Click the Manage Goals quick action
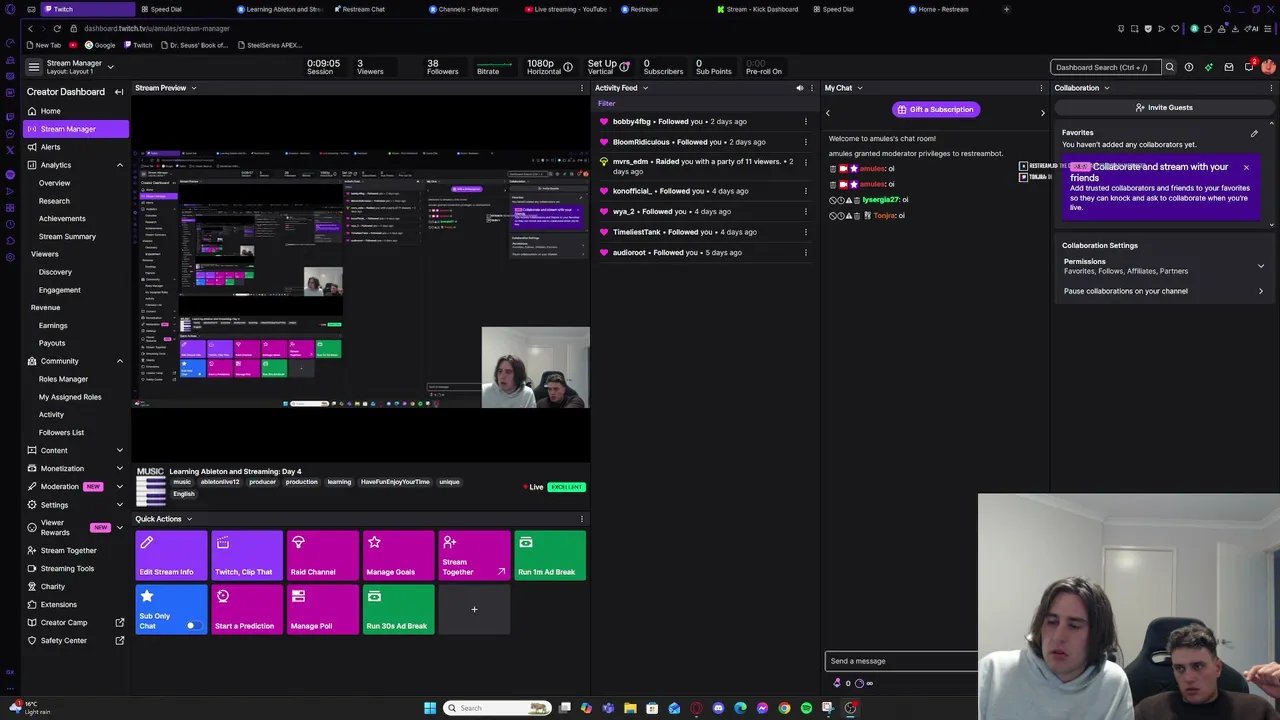Image resolution: width=1280 pixels, height=720 pixels. pos(399,555)
